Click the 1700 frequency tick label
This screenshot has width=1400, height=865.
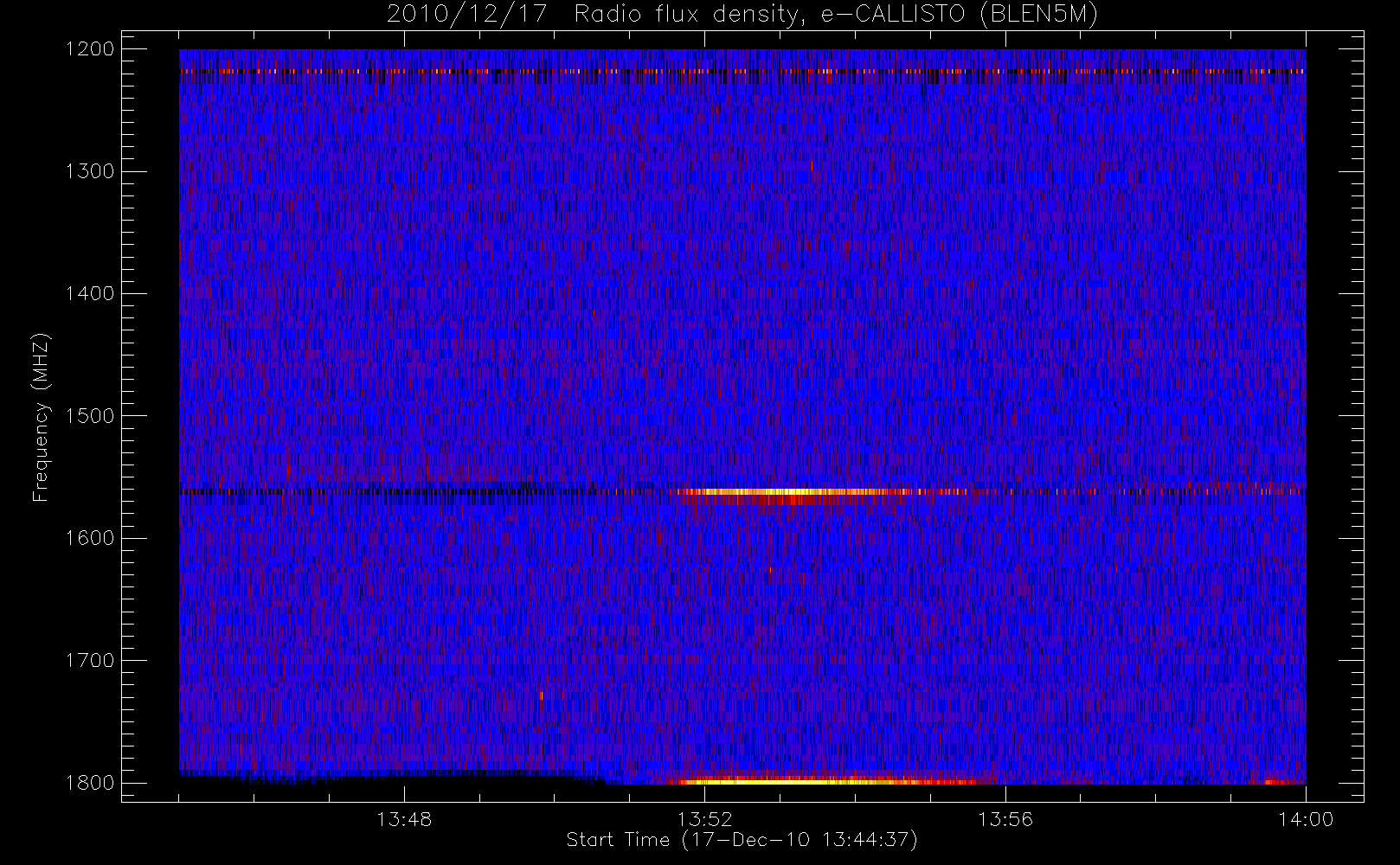click(90, 660)
